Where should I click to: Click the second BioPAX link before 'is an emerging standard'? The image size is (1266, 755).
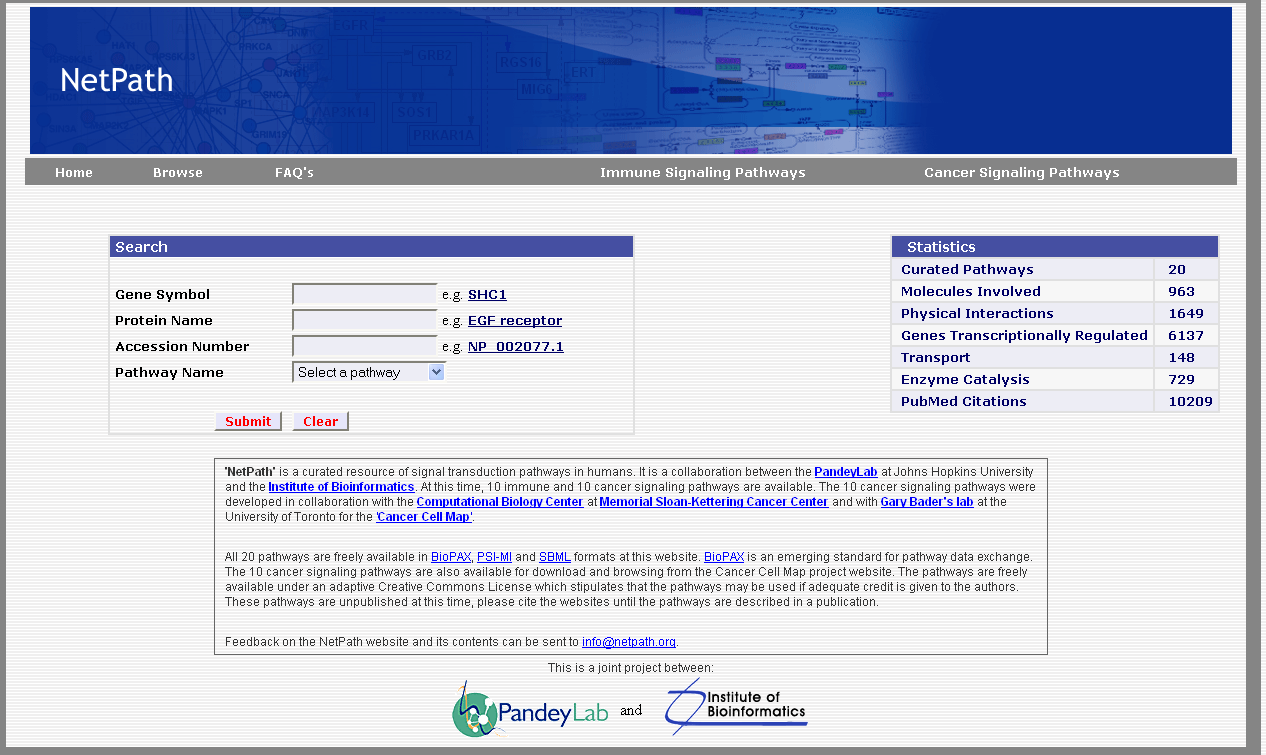point(724,557)
